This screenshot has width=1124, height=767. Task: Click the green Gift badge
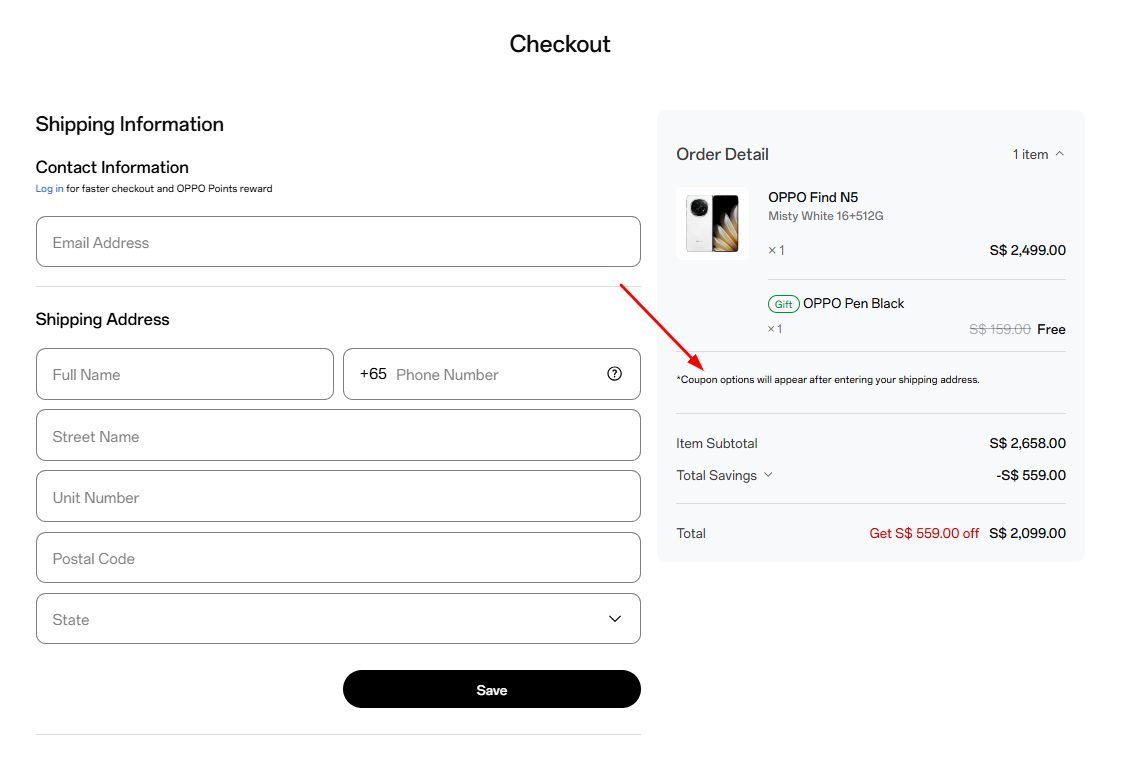[x=783, y=303]
